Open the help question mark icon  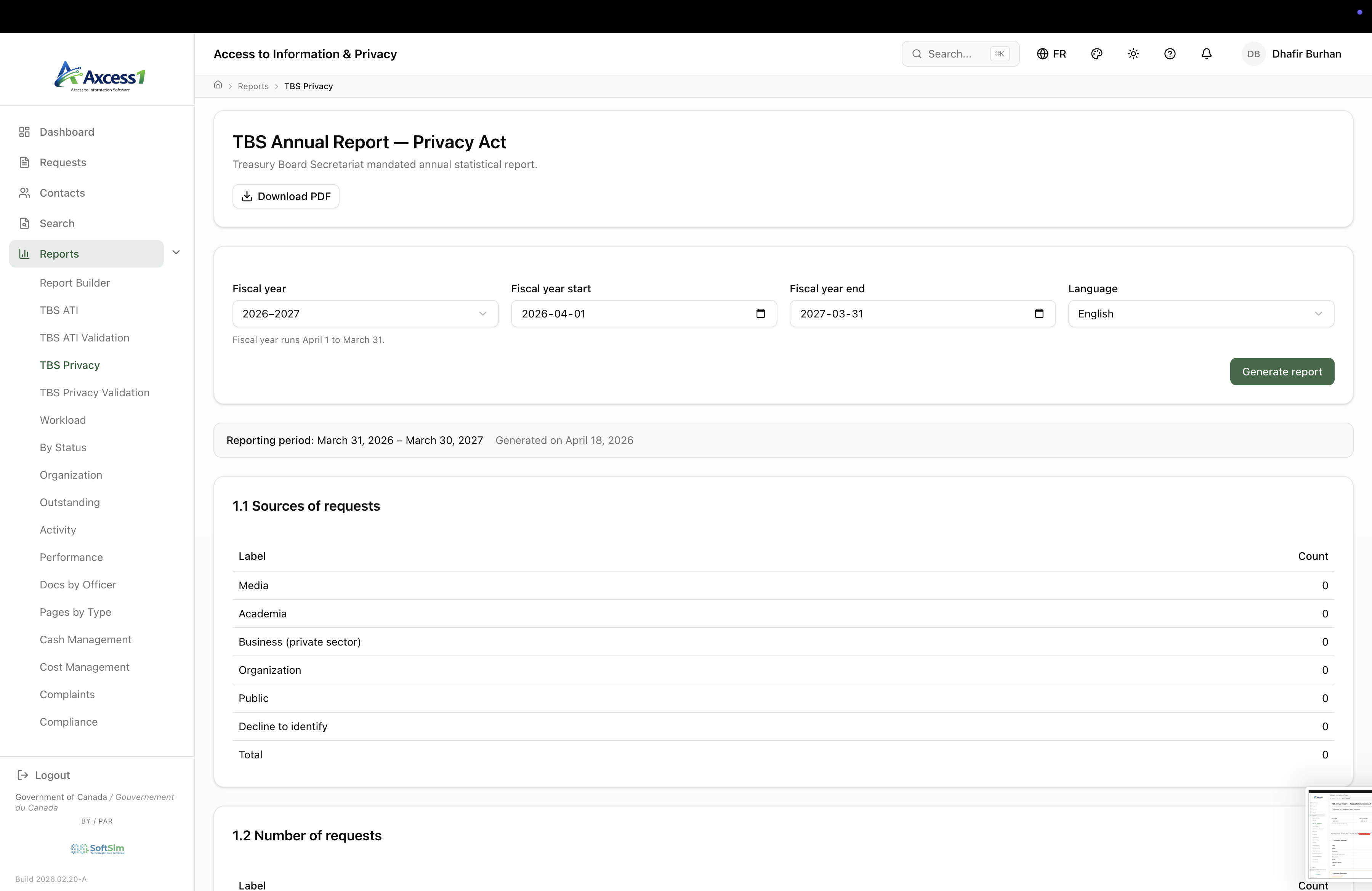1169,54
